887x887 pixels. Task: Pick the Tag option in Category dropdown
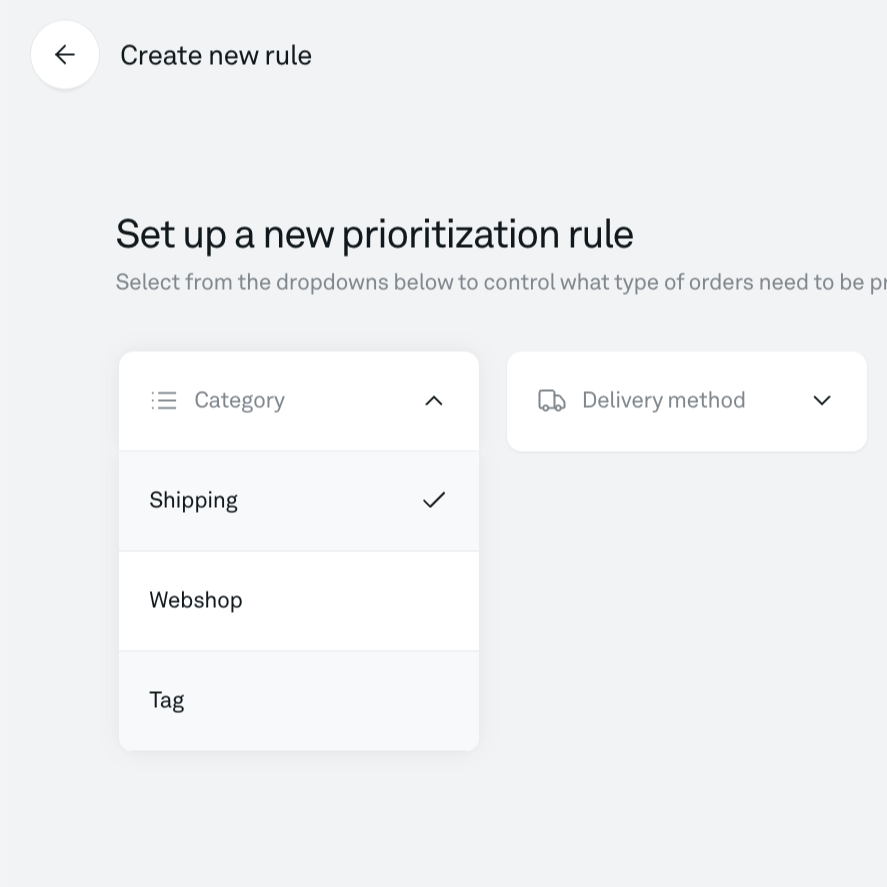point(299,701)
